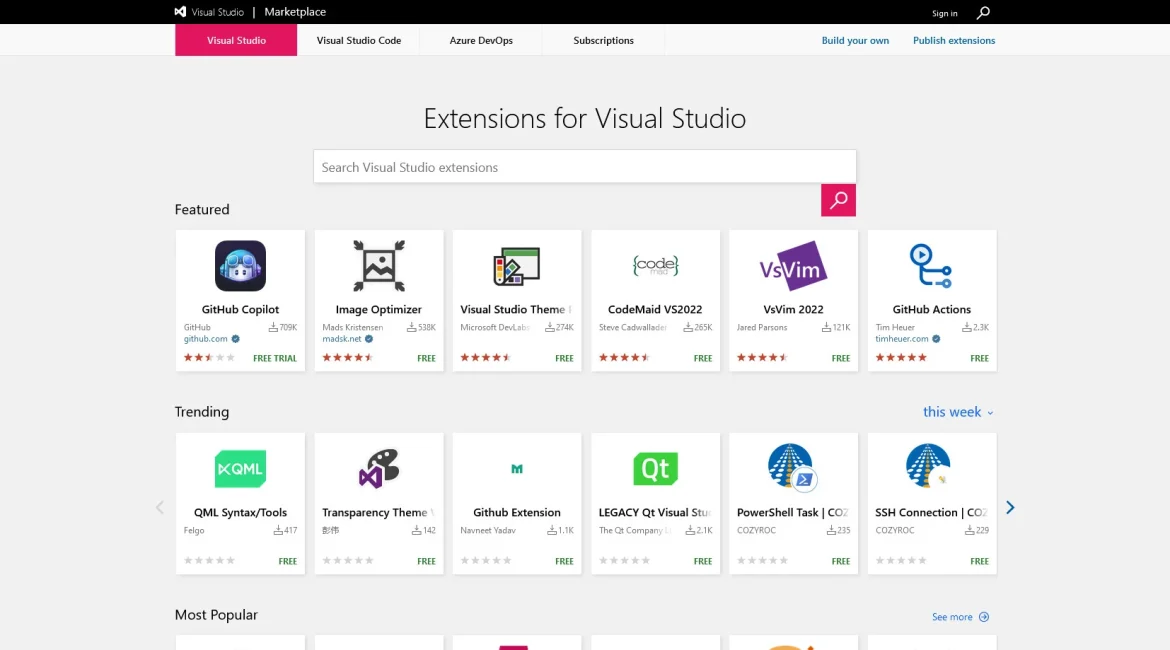
Task: Click the Visual Studio Theme title
Action: coord(516,310)
